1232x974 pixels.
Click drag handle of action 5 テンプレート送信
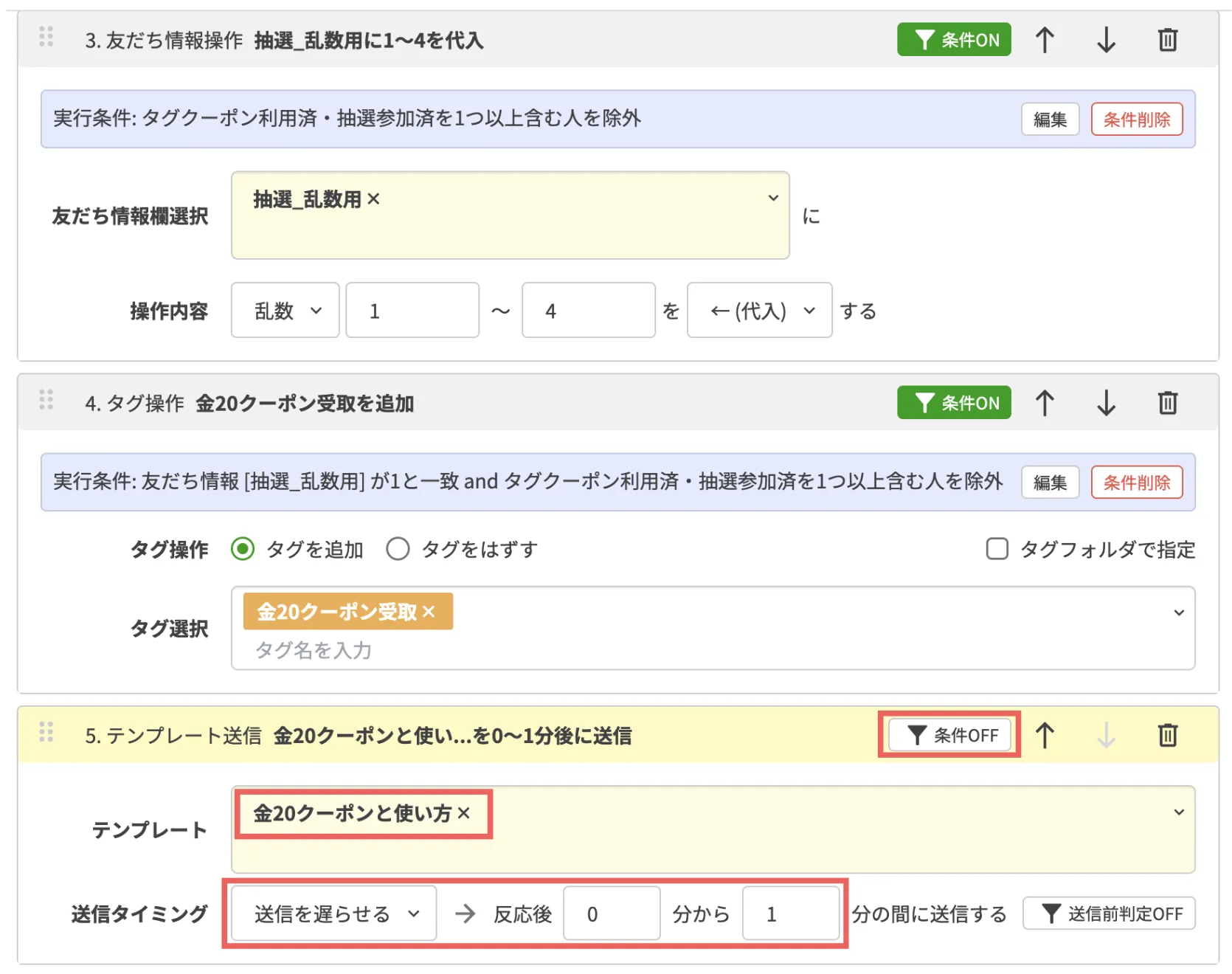tap(46, 732)
